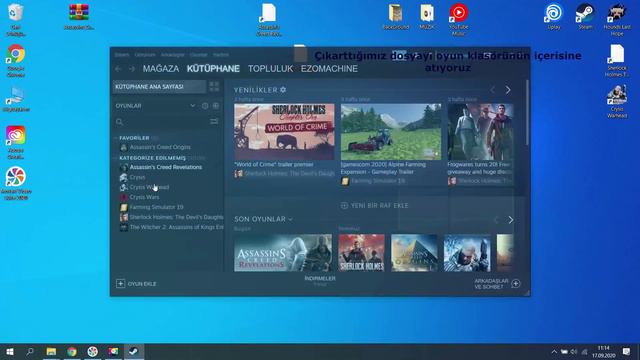Open the Windows notification center
Viewport: 640px width, 360px height.
point(627,351)
